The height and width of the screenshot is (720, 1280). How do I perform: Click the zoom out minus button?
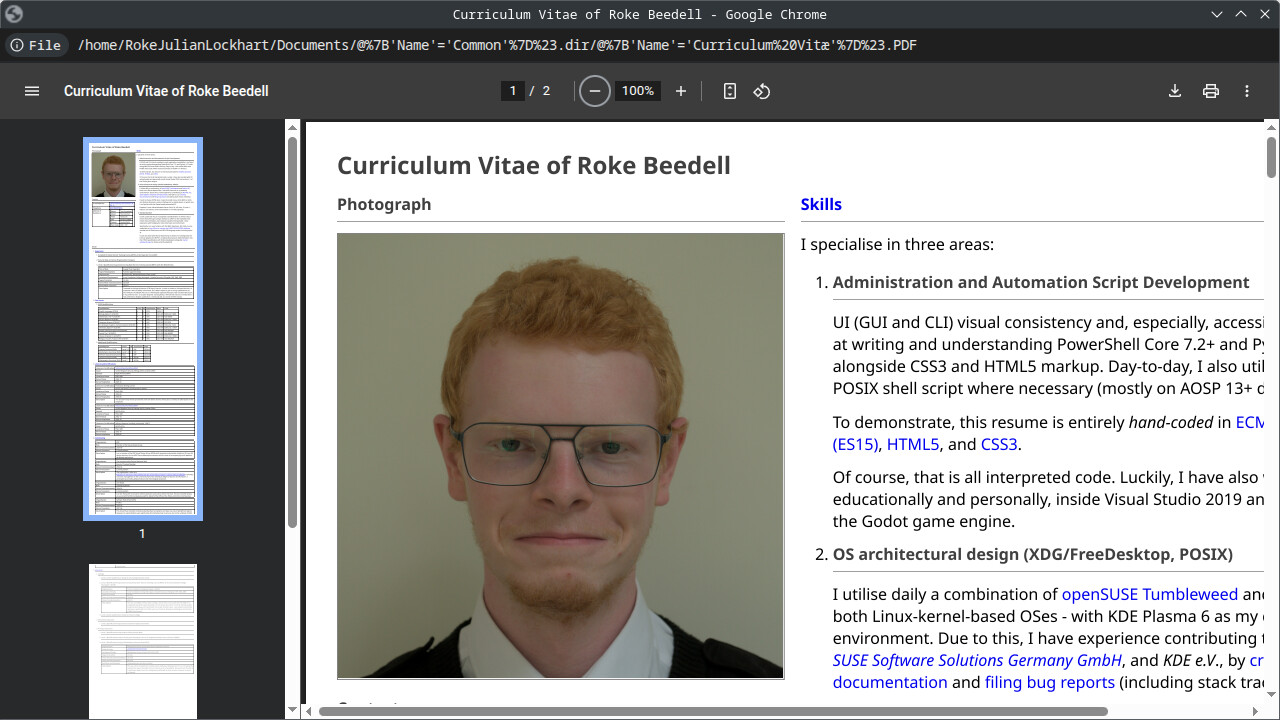pyautogui.click(x=595, y=91)
